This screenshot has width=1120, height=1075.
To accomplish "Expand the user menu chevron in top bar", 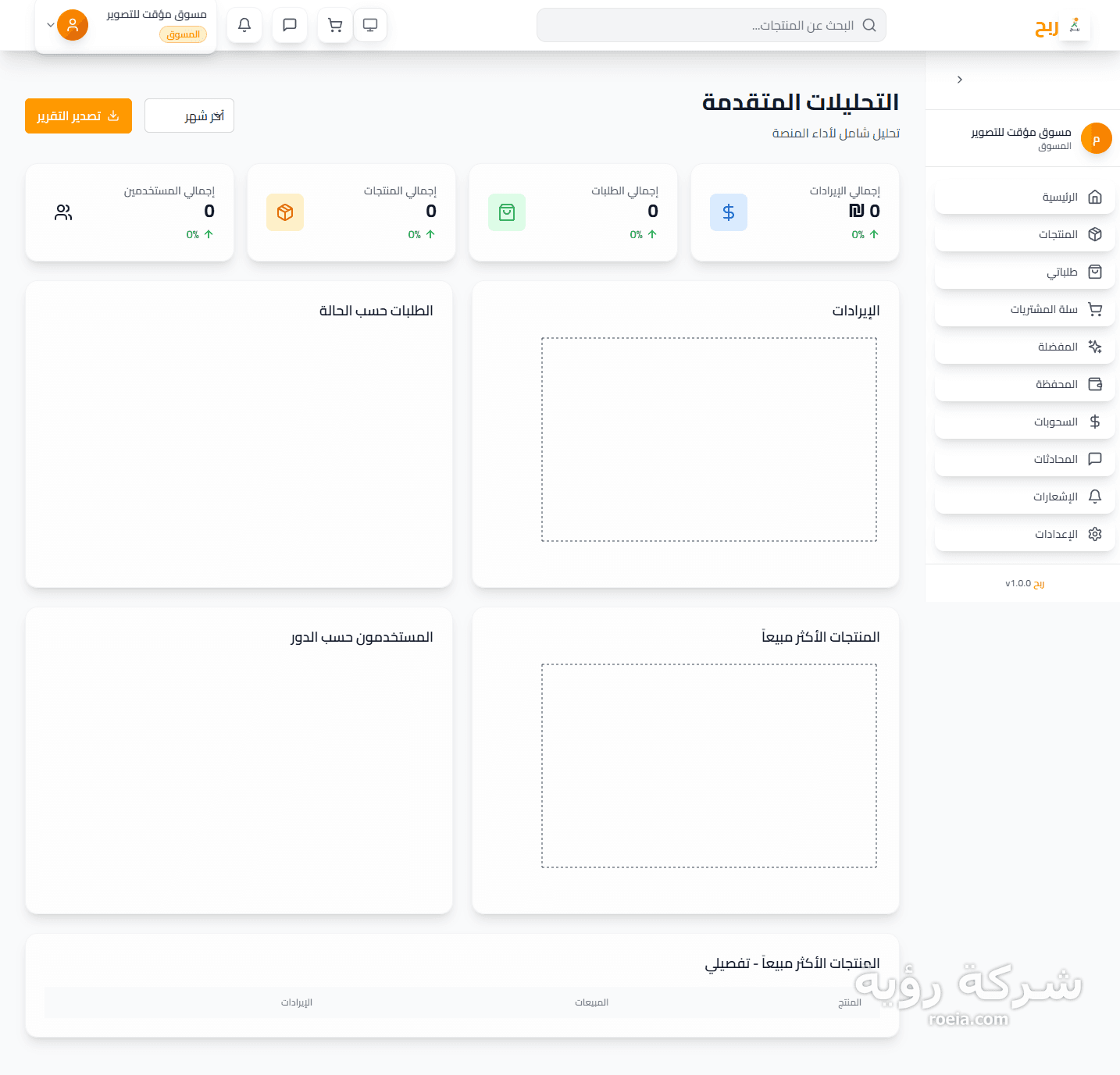I will (51, 25).
